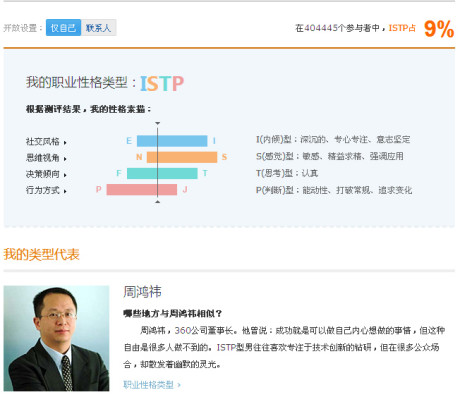Click the P(判断)型 description line
Screen dimensions: 460x397
tap(334, 190)
